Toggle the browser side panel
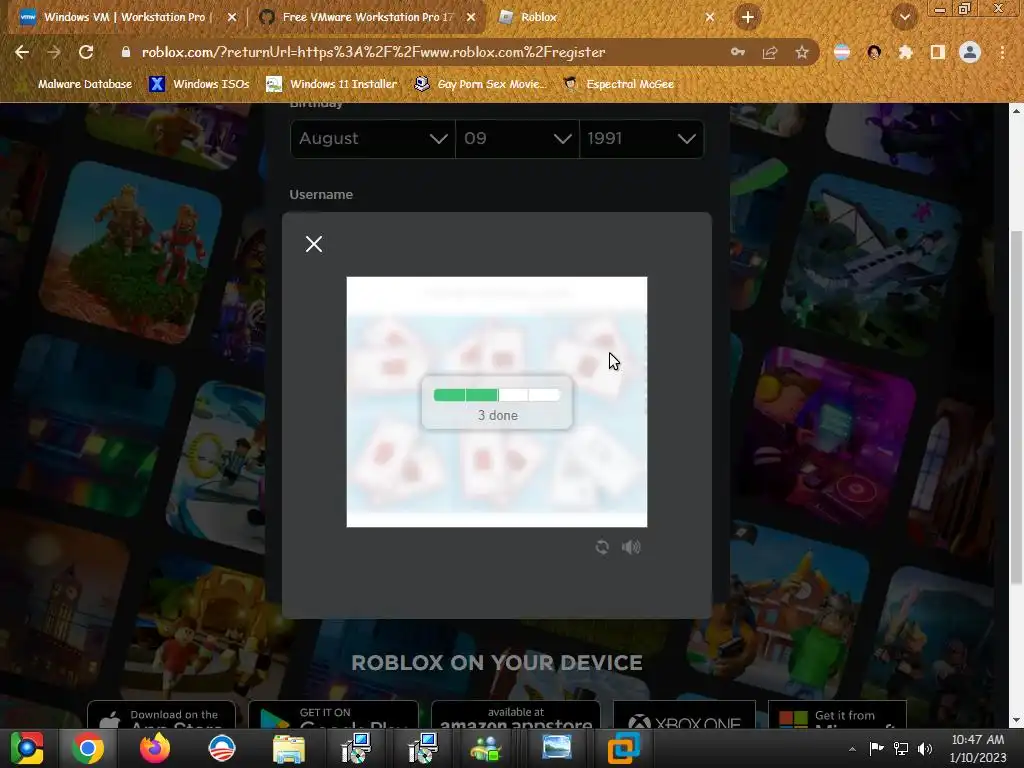The image size is (1024, 768). point(938,52)
